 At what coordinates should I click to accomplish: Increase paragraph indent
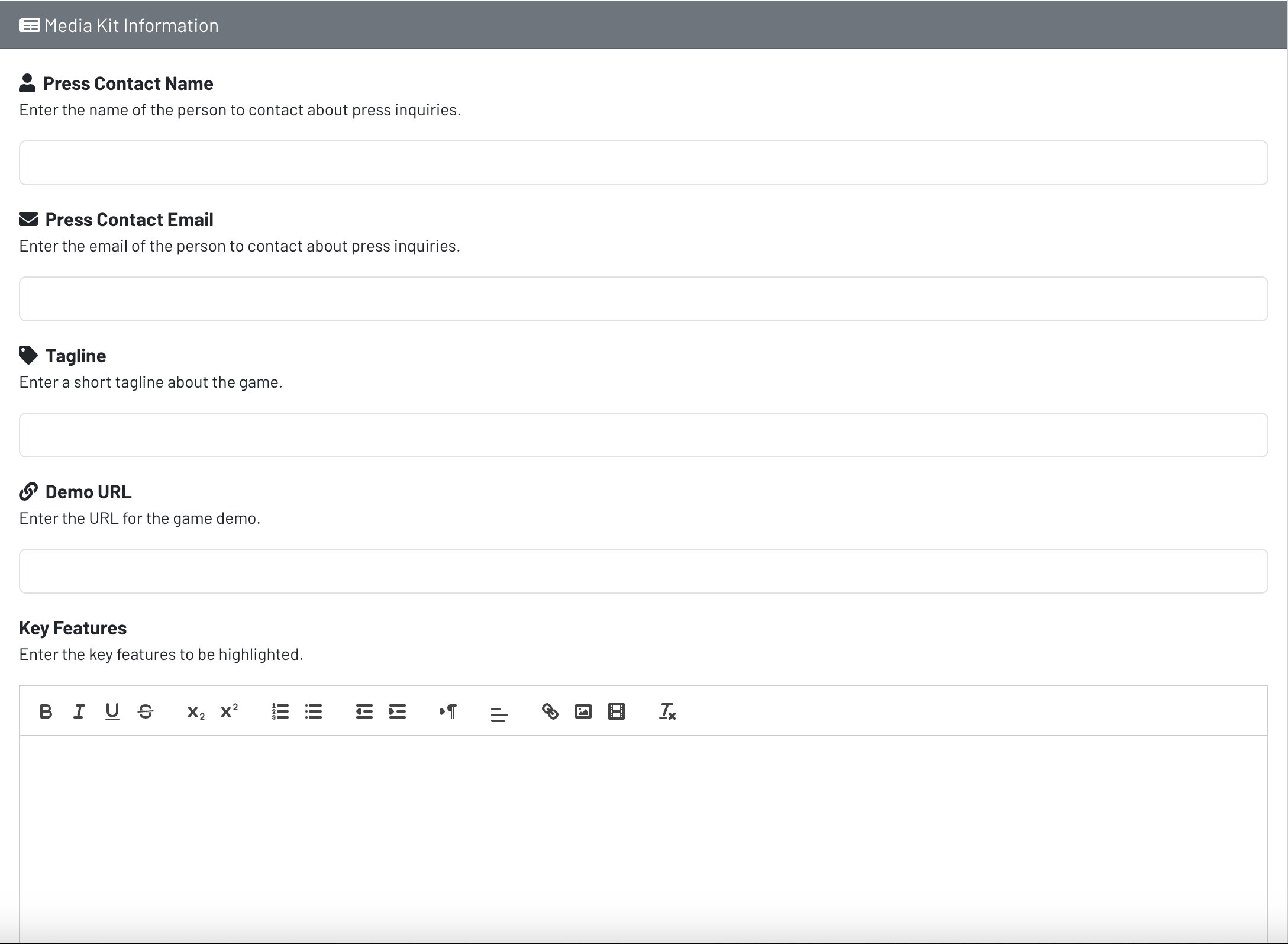[x=397, y=711]
